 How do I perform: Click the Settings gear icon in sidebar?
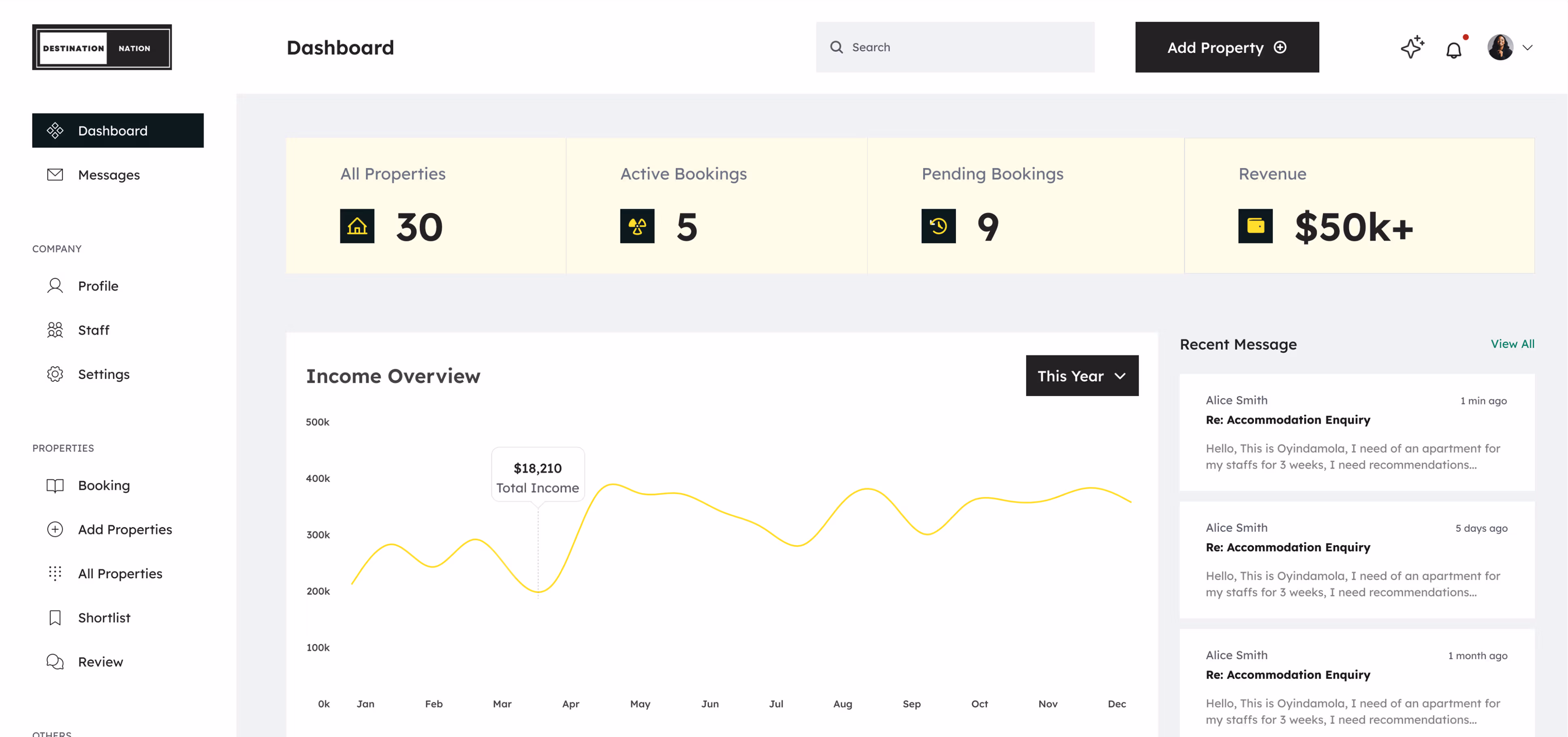pyautogui.click(x=55, y=374)
